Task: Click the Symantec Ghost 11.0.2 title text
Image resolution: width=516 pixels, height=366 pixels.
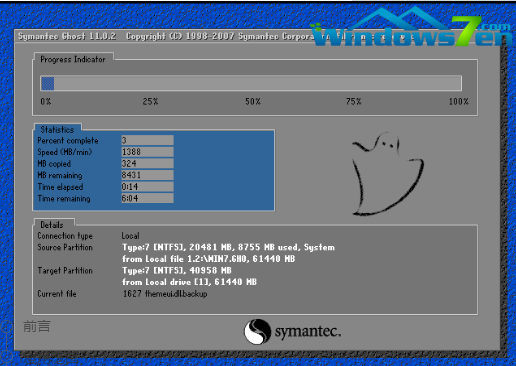Action: [x=67, y=36]
